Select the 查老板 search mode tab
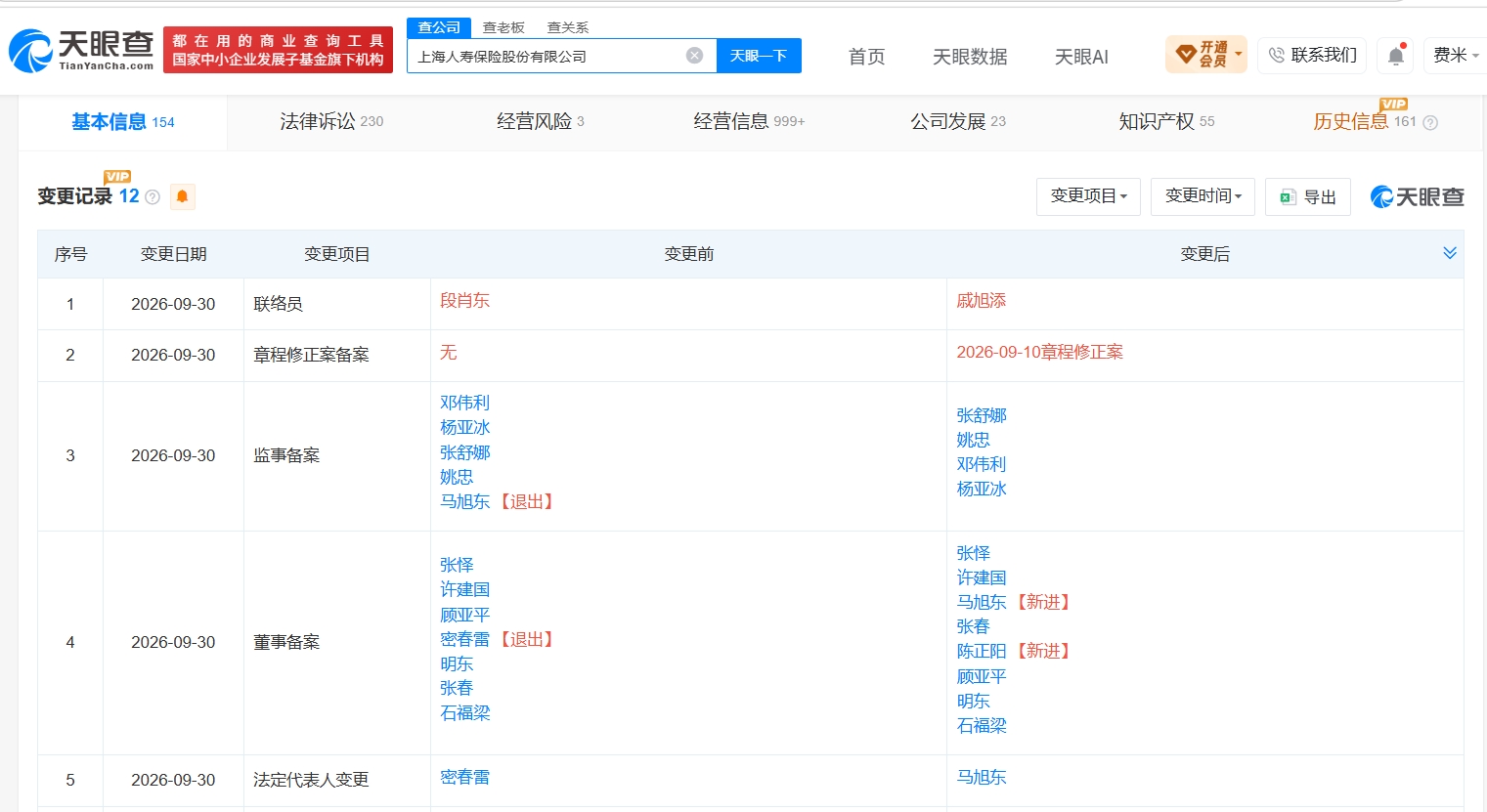The image size is (1487, 812). [503, 27]
